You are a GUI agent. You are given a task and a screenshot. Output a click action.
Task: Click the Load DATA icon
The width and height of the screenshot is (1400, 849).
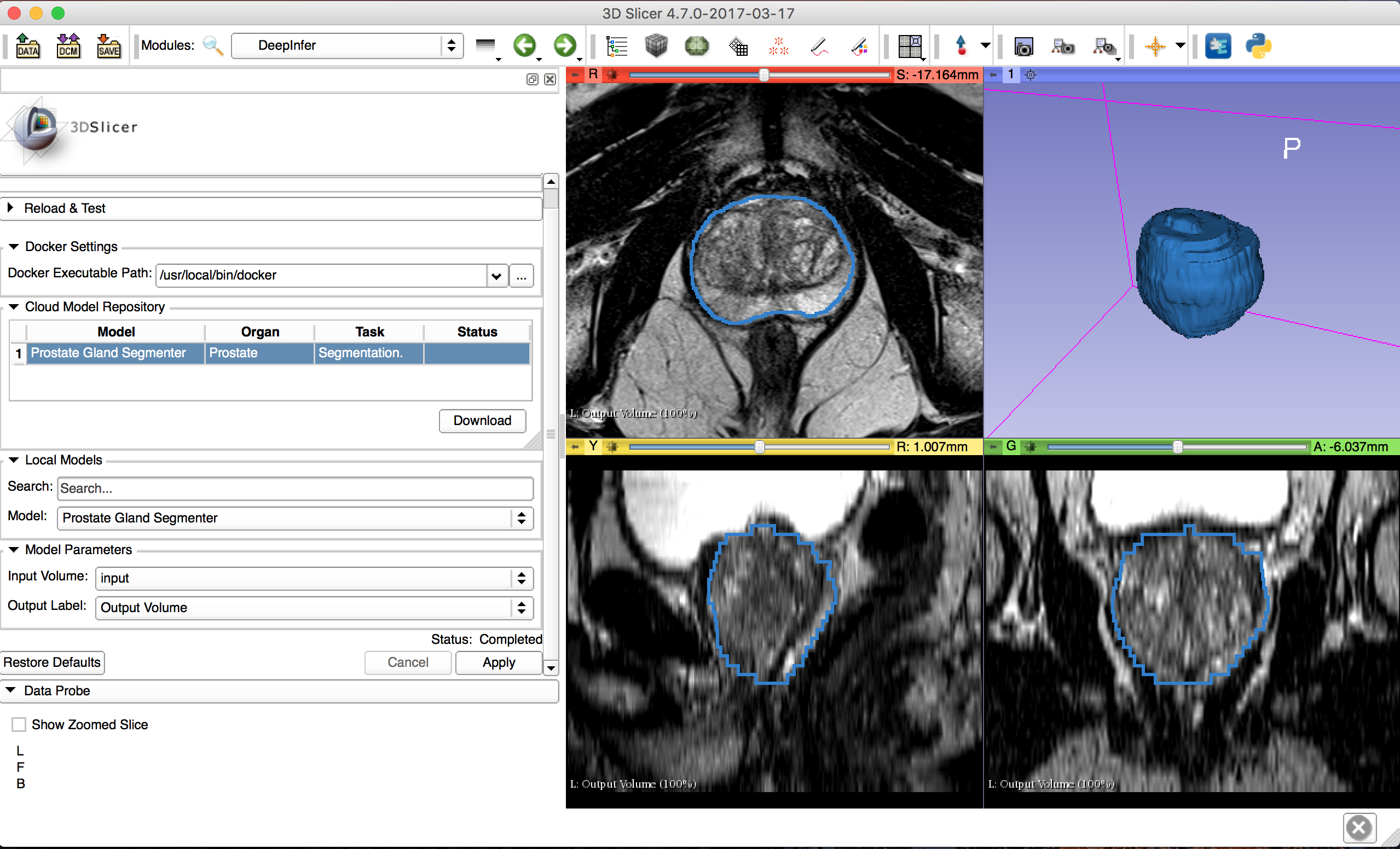click(27, 45)
